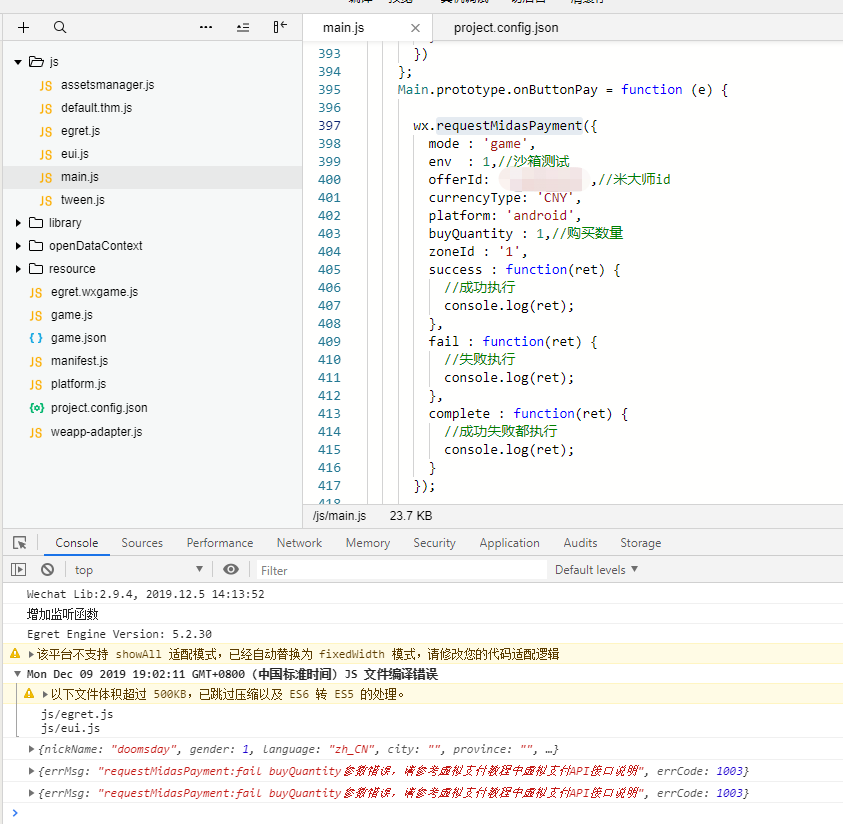Close the main.js editor tab
Image resolution: width=843 pixels, height=824 pixels.
point(416,28)
